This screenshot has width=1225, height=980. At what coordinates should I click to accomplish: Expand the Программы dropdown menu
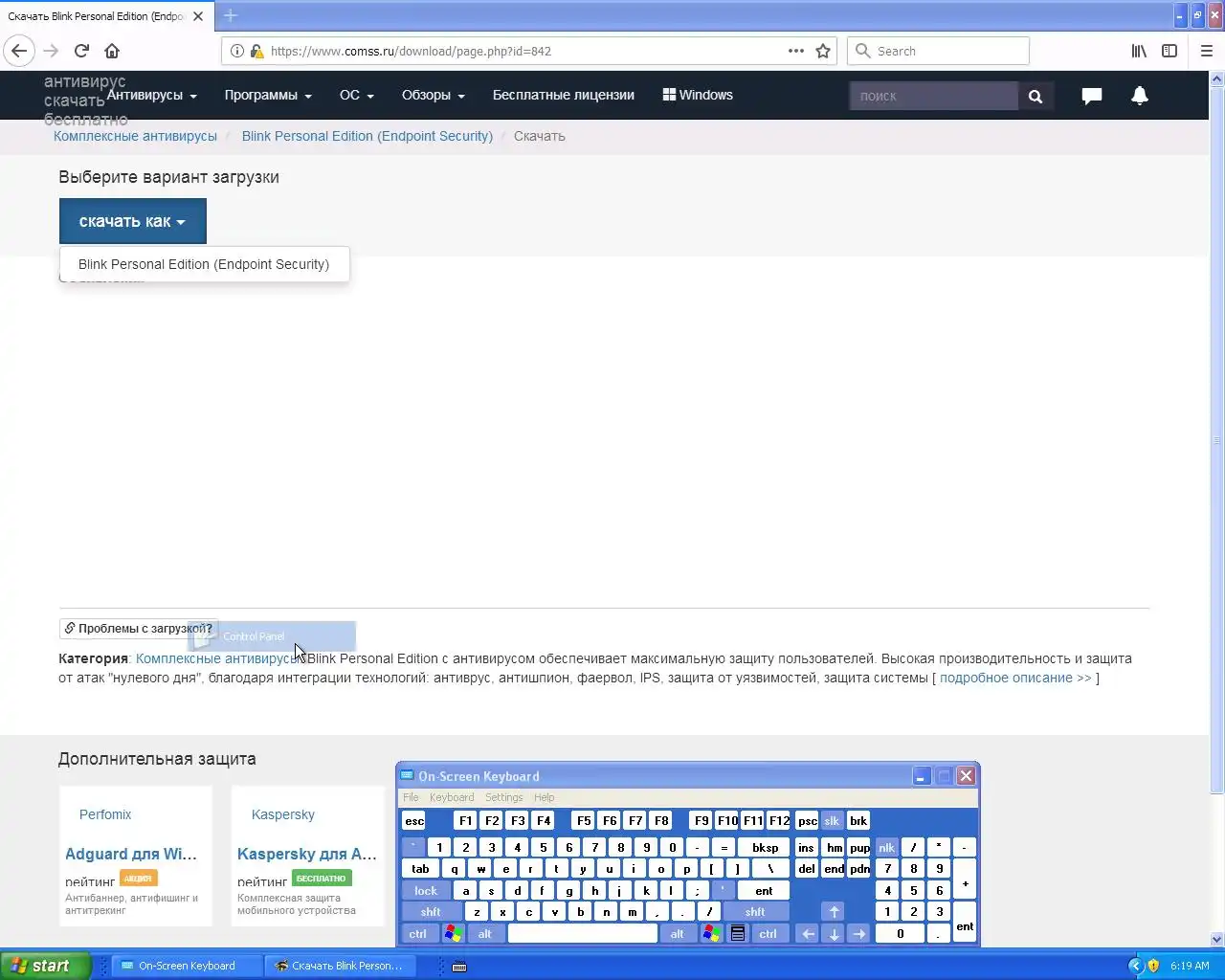(268, 95)
